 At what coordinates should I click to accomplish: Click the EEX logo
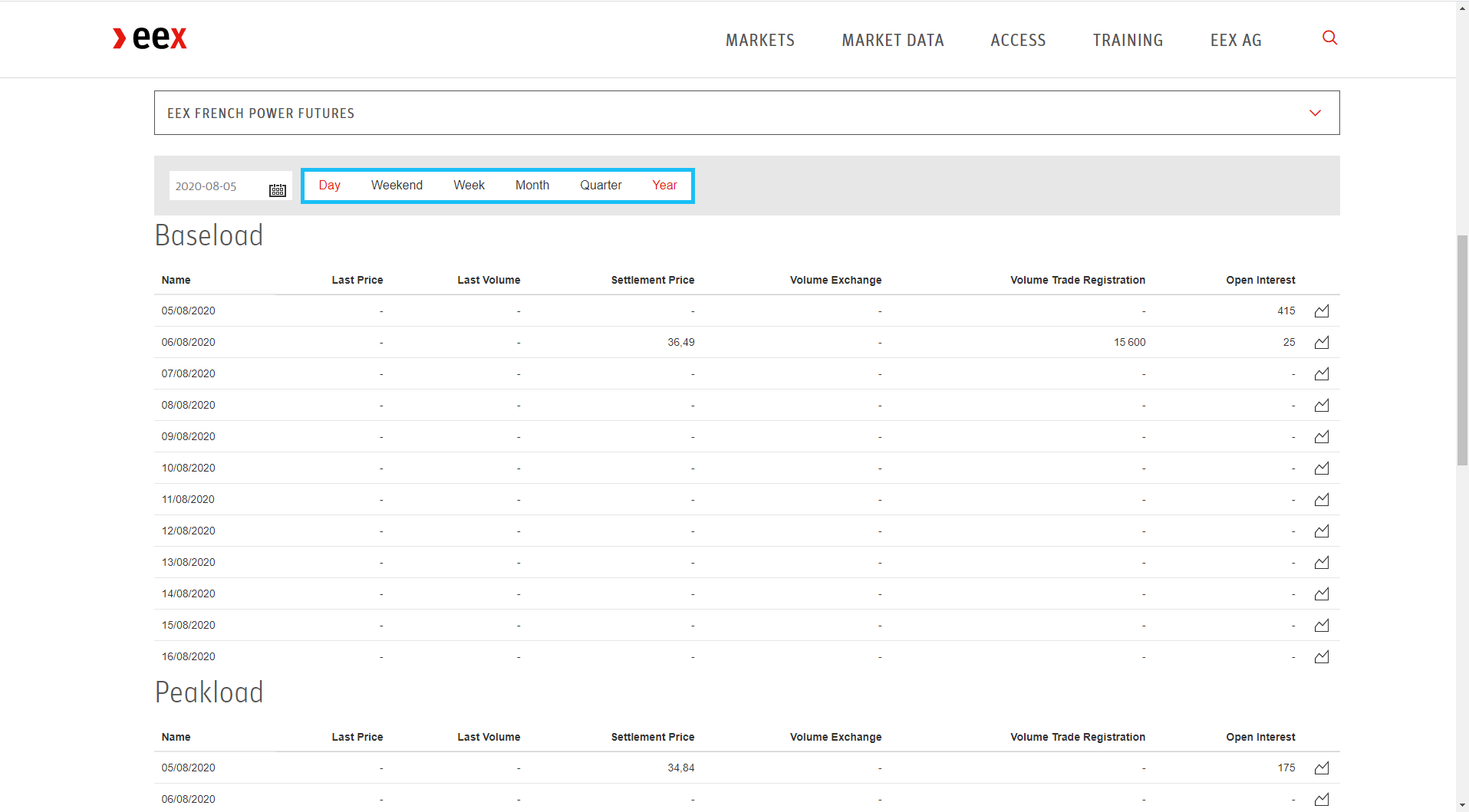pyautogui.click(x=150, y=38)
